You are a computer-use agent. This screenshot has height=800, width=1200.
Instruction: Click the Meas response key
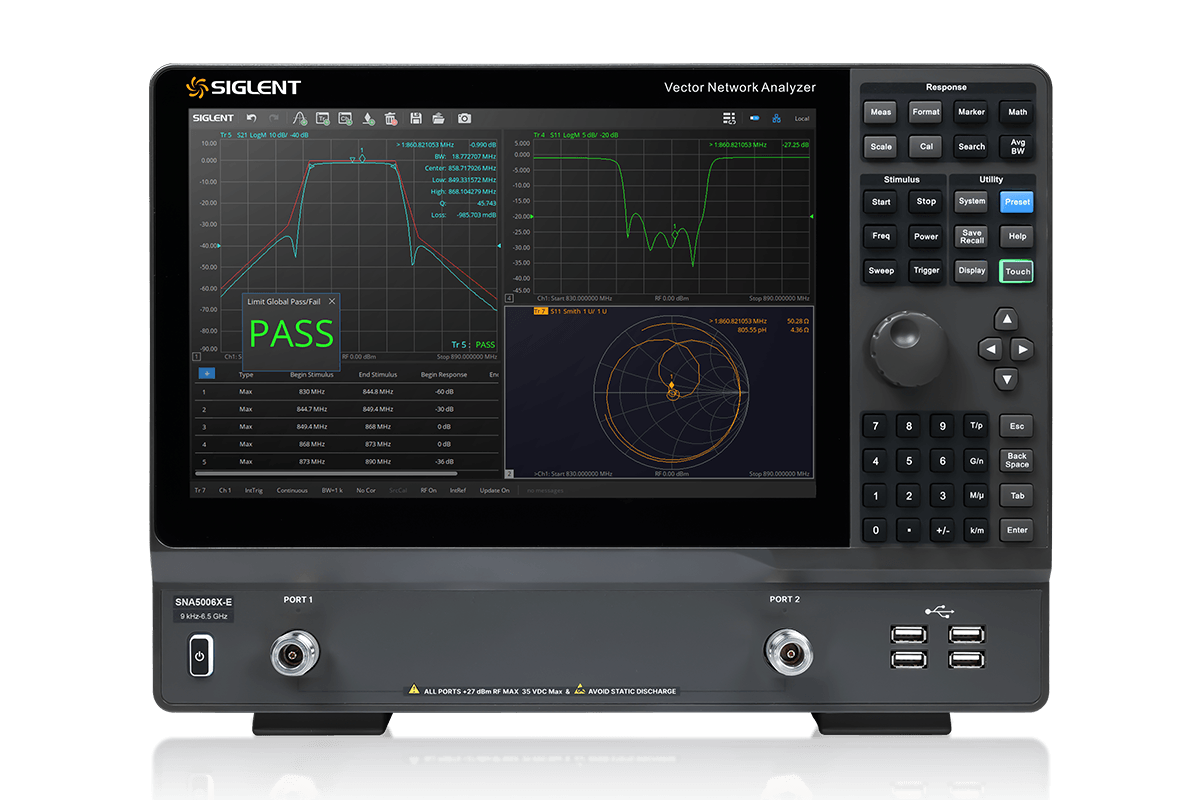click(881, 112)
